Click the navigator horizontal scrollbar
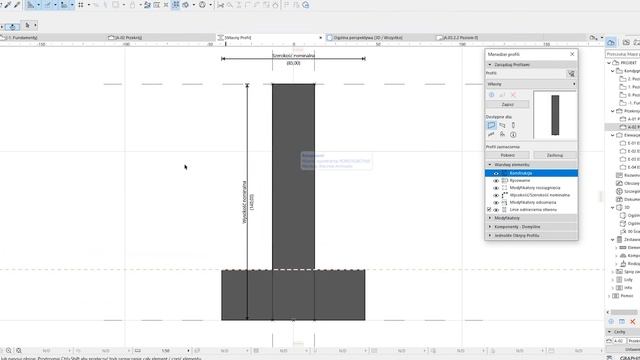 click(623, 312)
